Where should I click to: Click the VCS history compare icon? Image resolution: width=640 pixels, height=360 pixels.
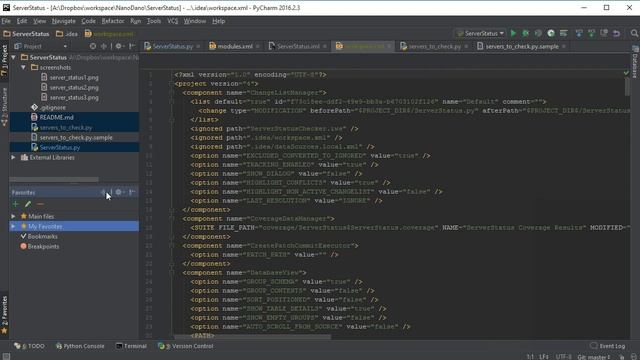pos(604,33)
